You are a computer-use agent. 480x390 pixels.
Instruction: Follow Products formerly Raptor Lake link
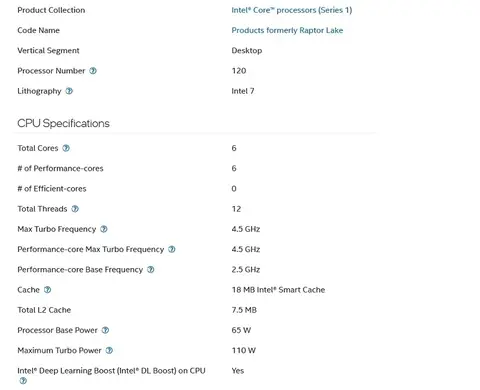tap(287, 30)
